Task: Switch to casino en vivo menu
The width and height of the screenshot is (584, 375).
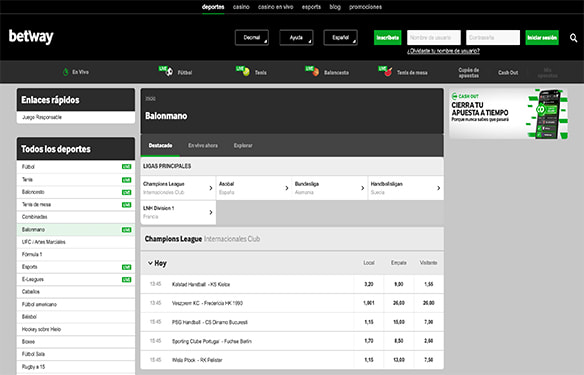Action: tap(276, 7)
